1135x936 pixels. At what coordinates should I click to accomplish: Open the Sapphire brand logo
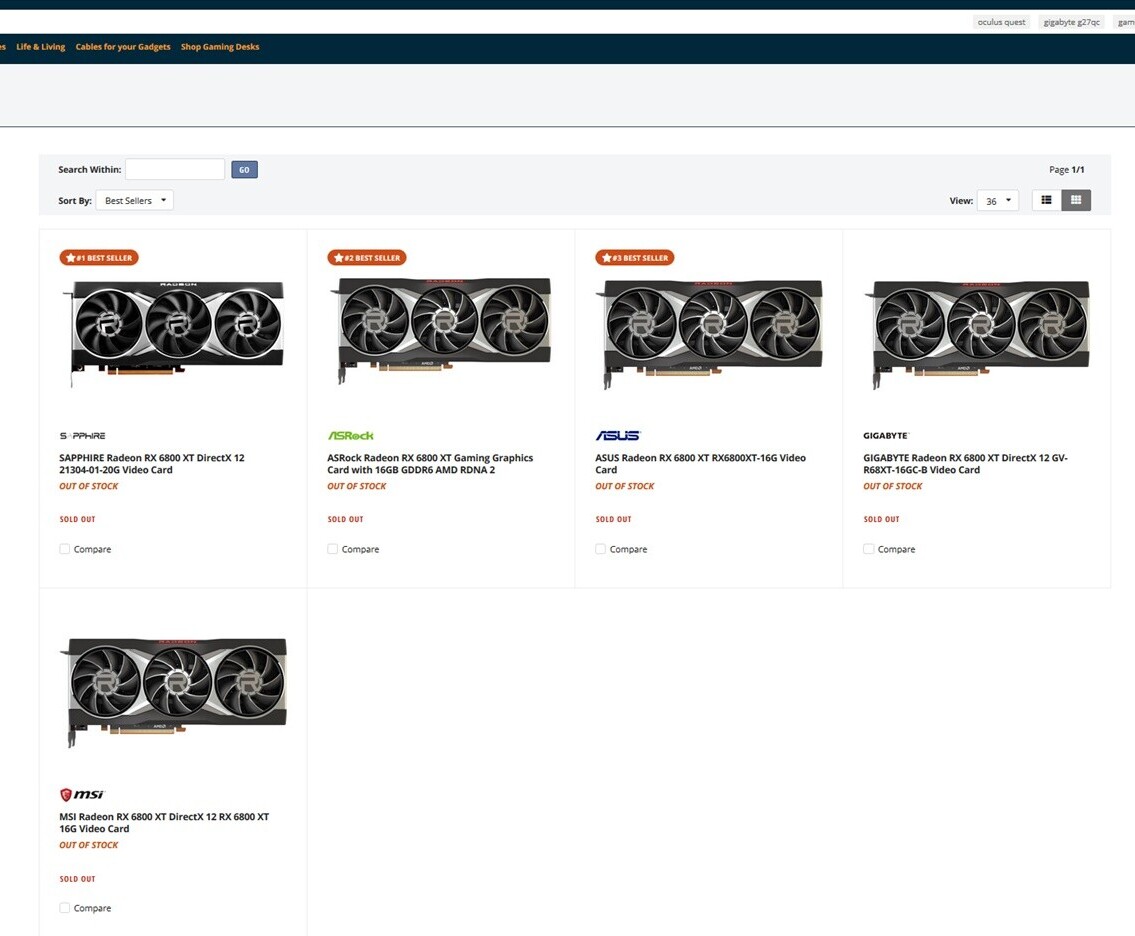point(83,436)
